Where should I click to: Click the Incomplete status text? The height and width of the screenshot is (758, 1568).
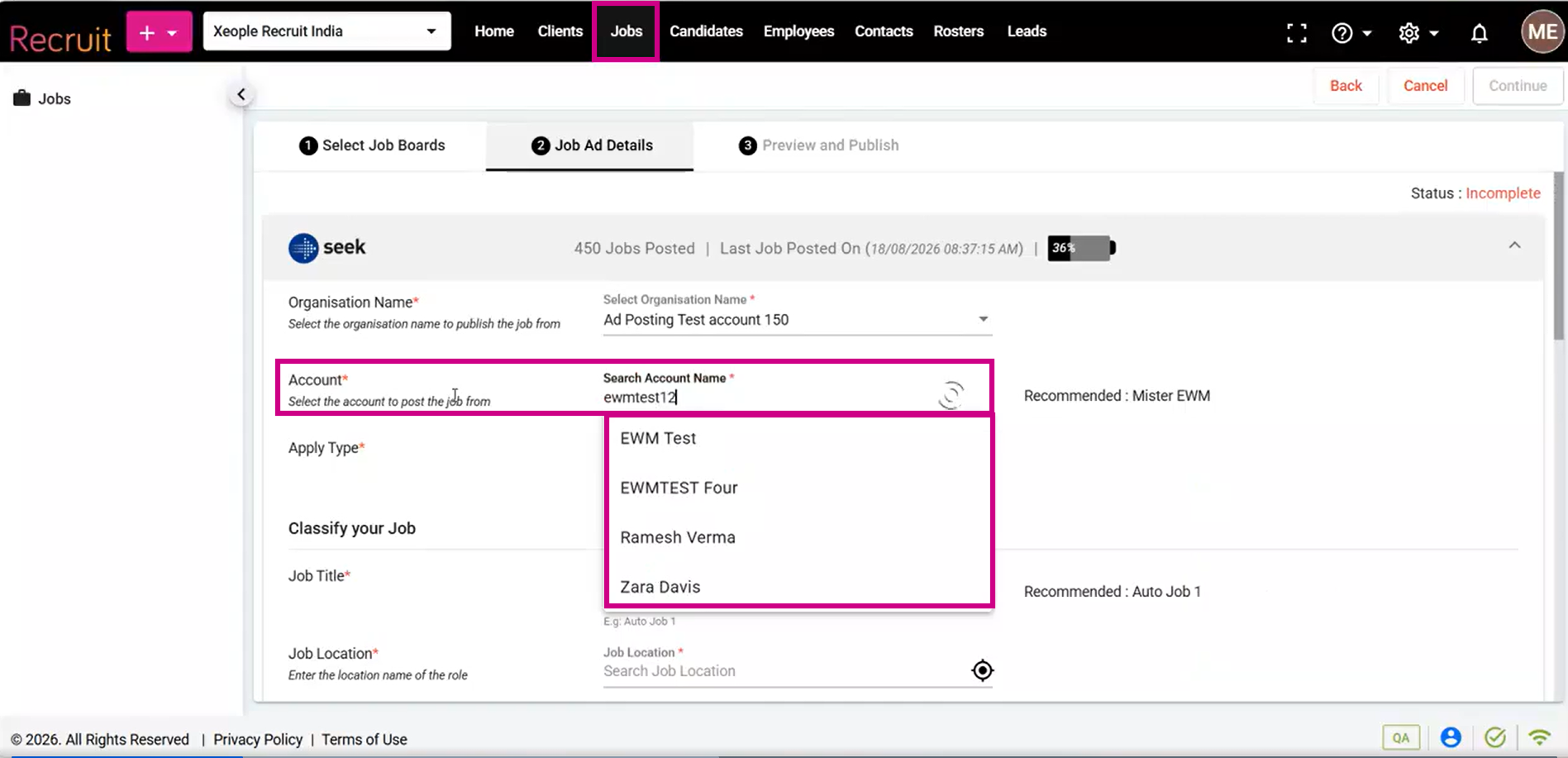pyautogui.click(x=1503, y=193)
